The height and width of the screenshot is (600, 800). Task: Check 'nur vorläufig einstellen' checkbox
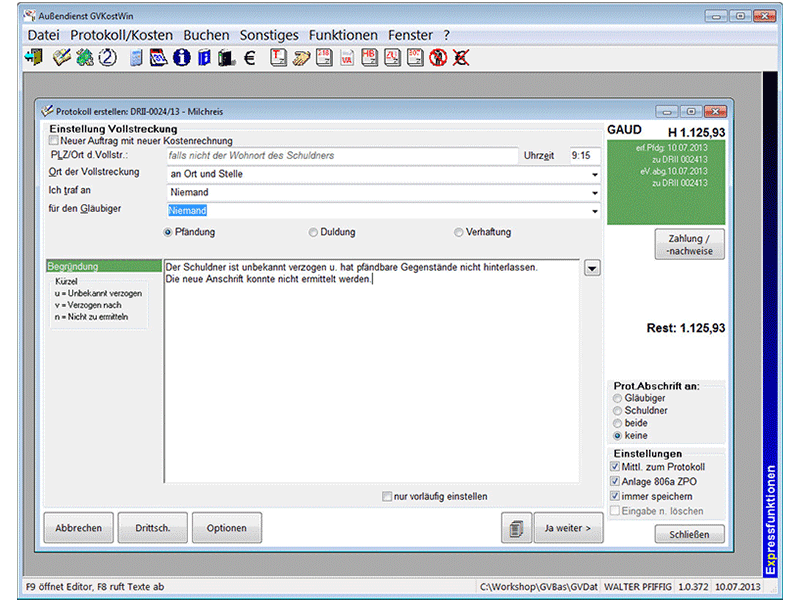click(x=387, y=496)
